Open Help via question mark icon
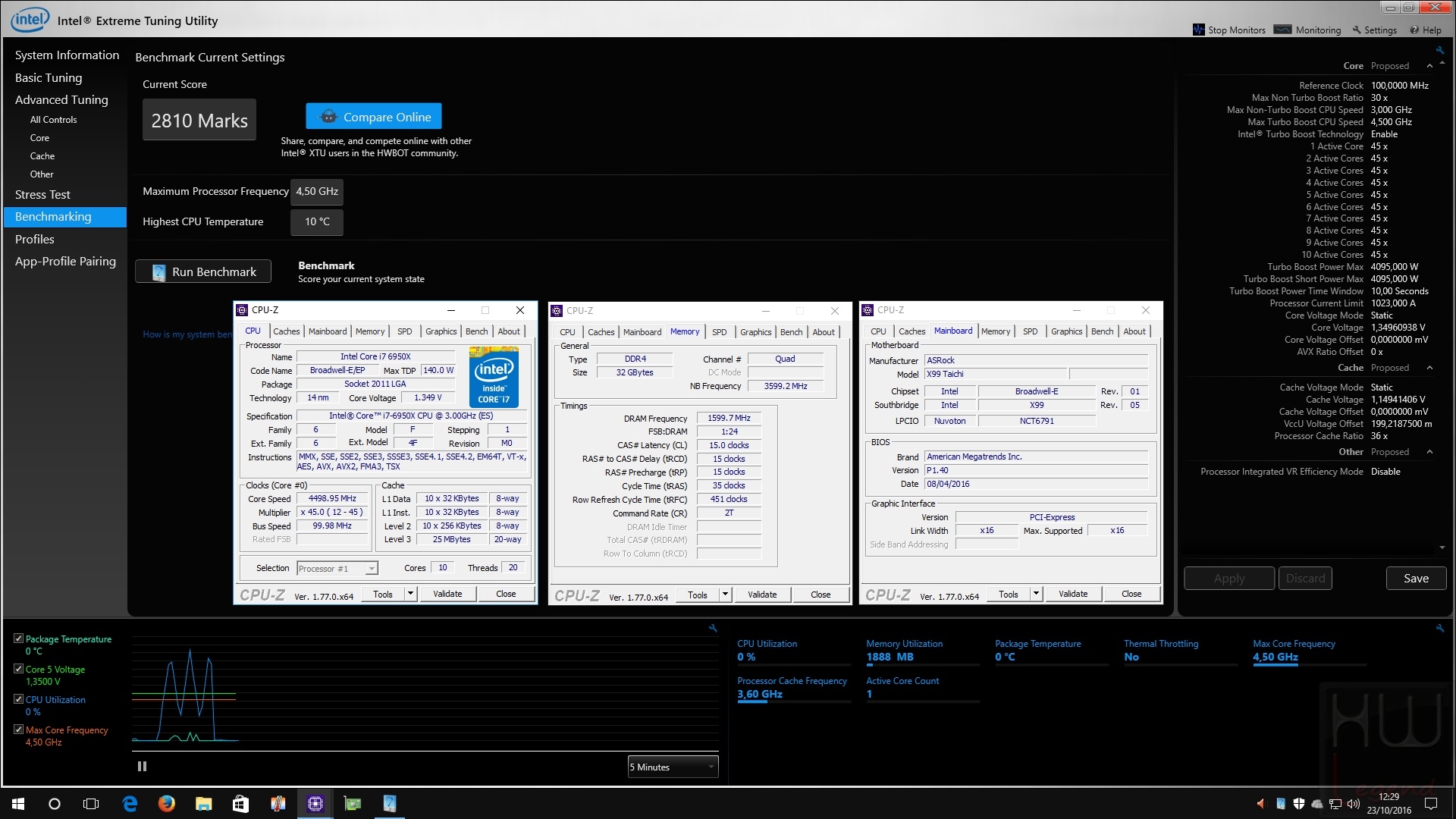This screenshot has width=1456, height=819. pos(1414,30)
